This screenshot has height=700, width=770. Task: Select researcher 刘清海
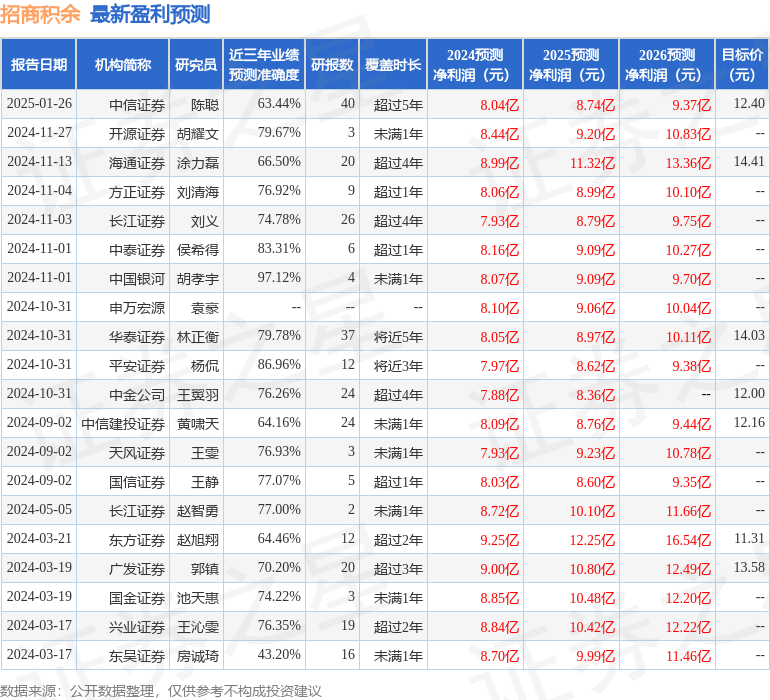tap(197, 192)
